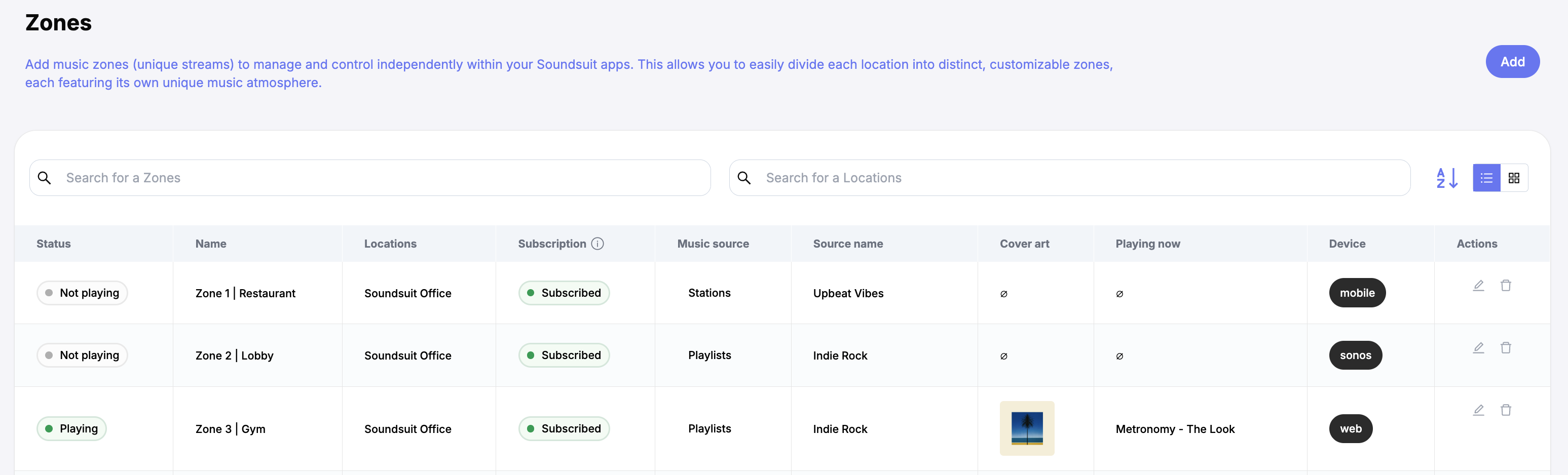Open edit for Zone 3 Gym
This screenshot has width=1568, height=475.
[x=1478, y=410]
